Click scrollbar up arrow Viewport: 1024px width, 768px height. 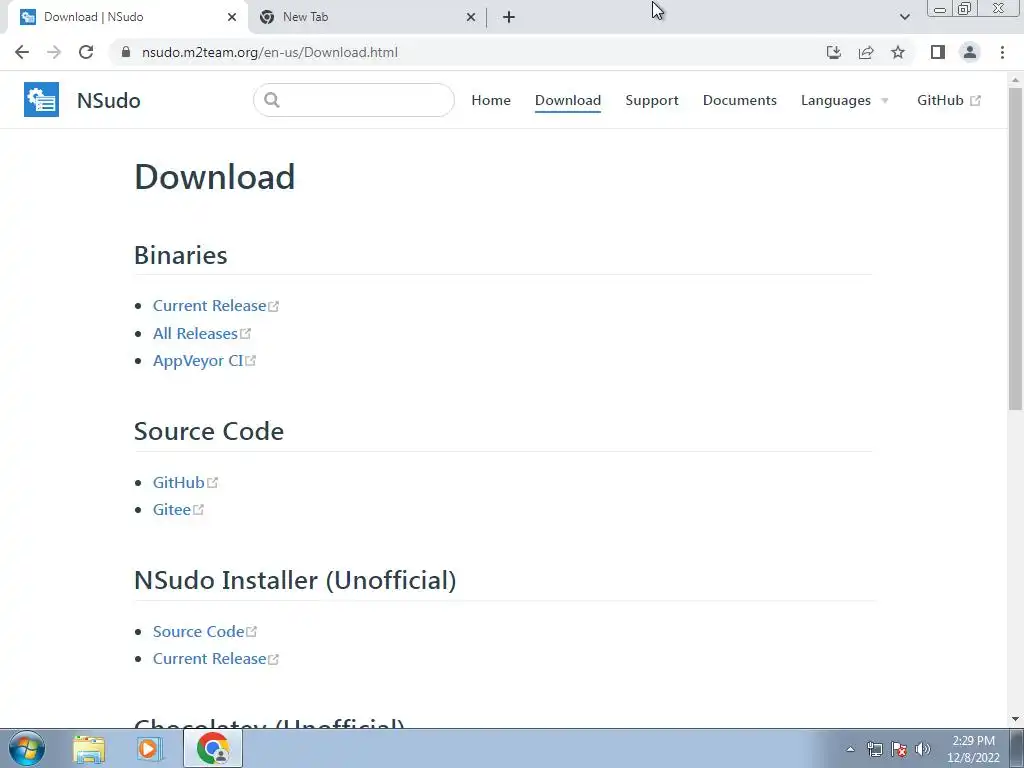tap(1015, 80)
